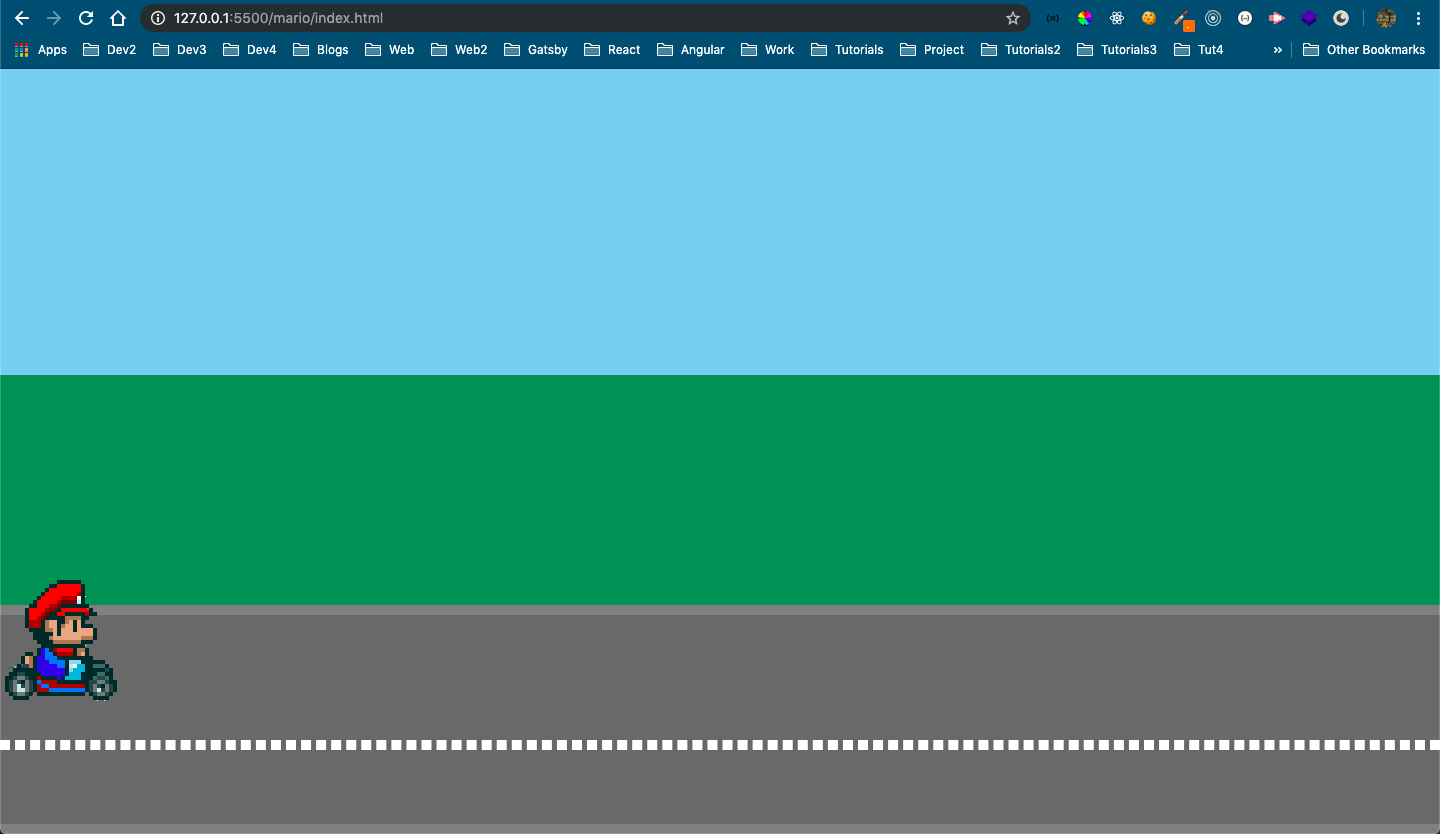The image size is (1440, 834).
Task: Open the Angular bookmarks folder
Action: [x=691, y=49]
